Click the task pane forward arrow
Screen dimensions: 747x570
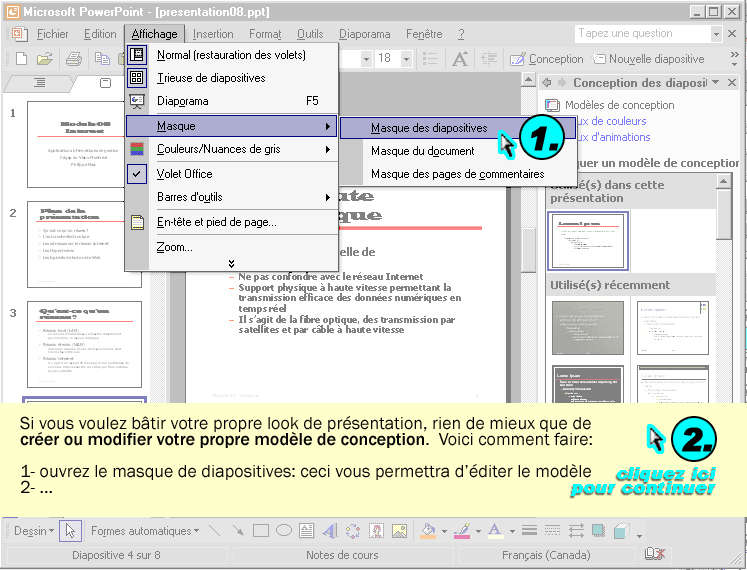coord(562,82)
